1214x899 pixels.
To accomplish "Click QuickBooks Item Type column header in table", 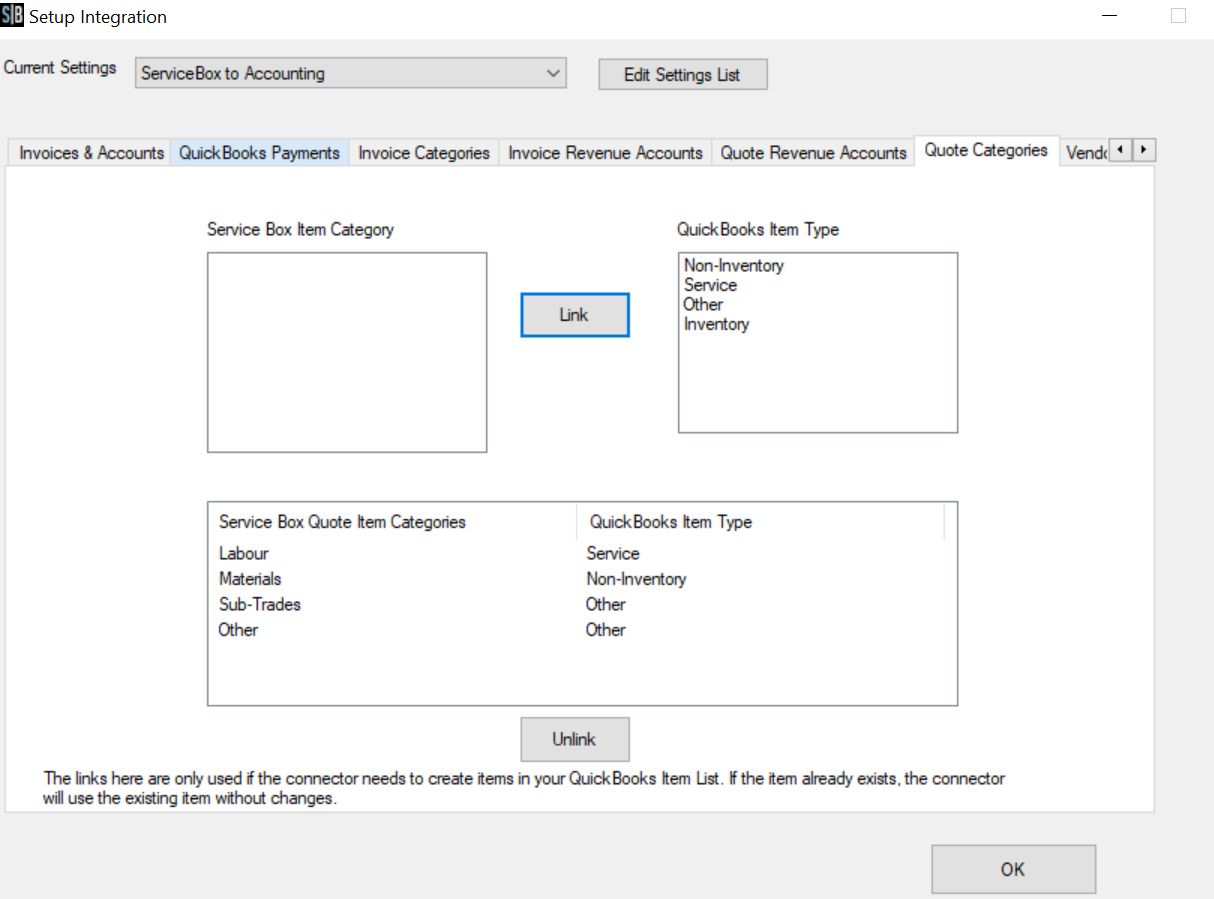I will [x=761, y=522].
